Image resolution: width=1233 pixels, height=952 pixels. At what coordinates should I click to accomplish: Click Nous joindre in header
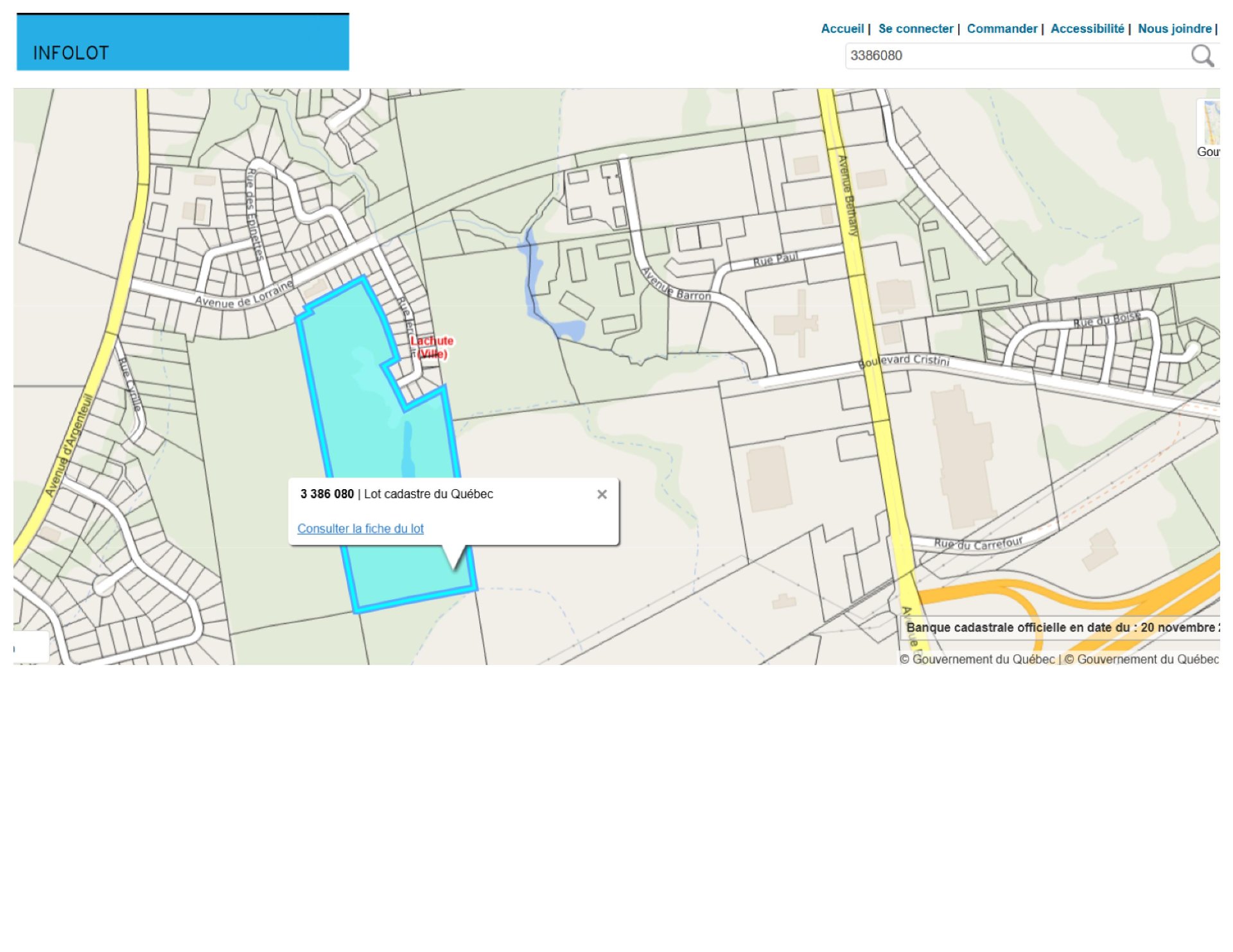tap(1174, 29)
